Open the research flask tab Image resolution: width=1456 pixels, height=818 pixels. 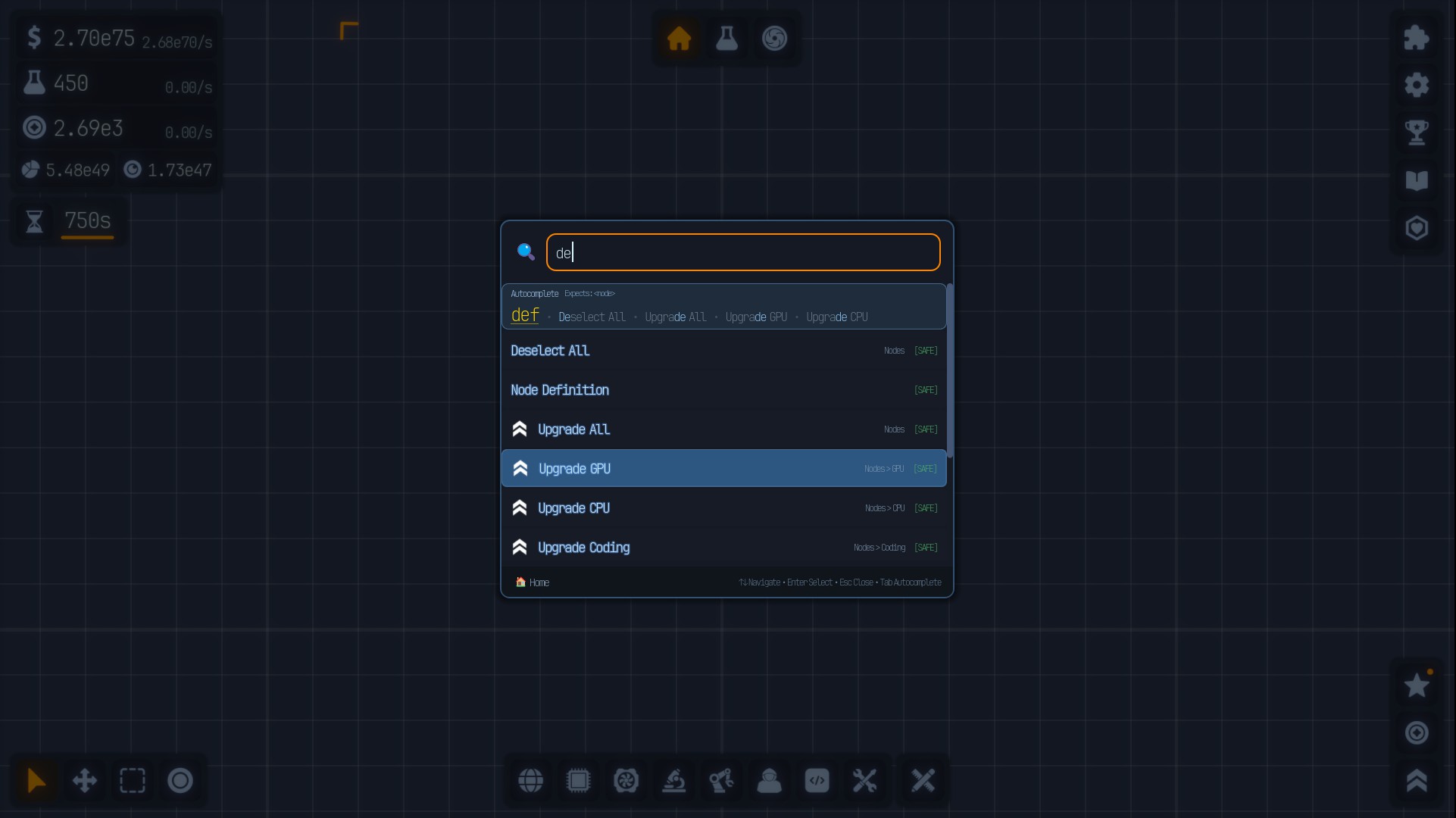726,38
